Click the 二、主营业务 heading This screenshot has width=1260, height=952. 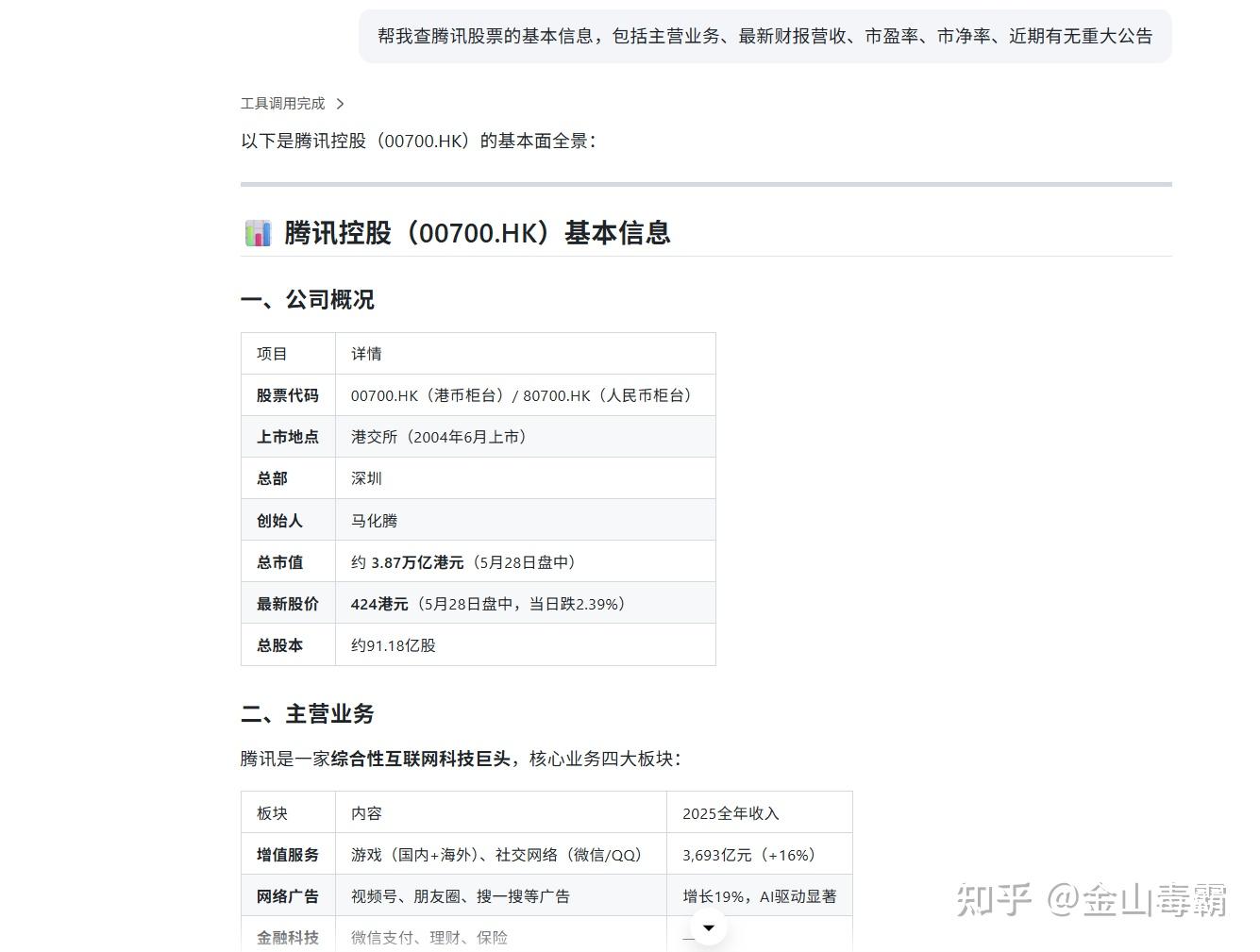point(308,714)
